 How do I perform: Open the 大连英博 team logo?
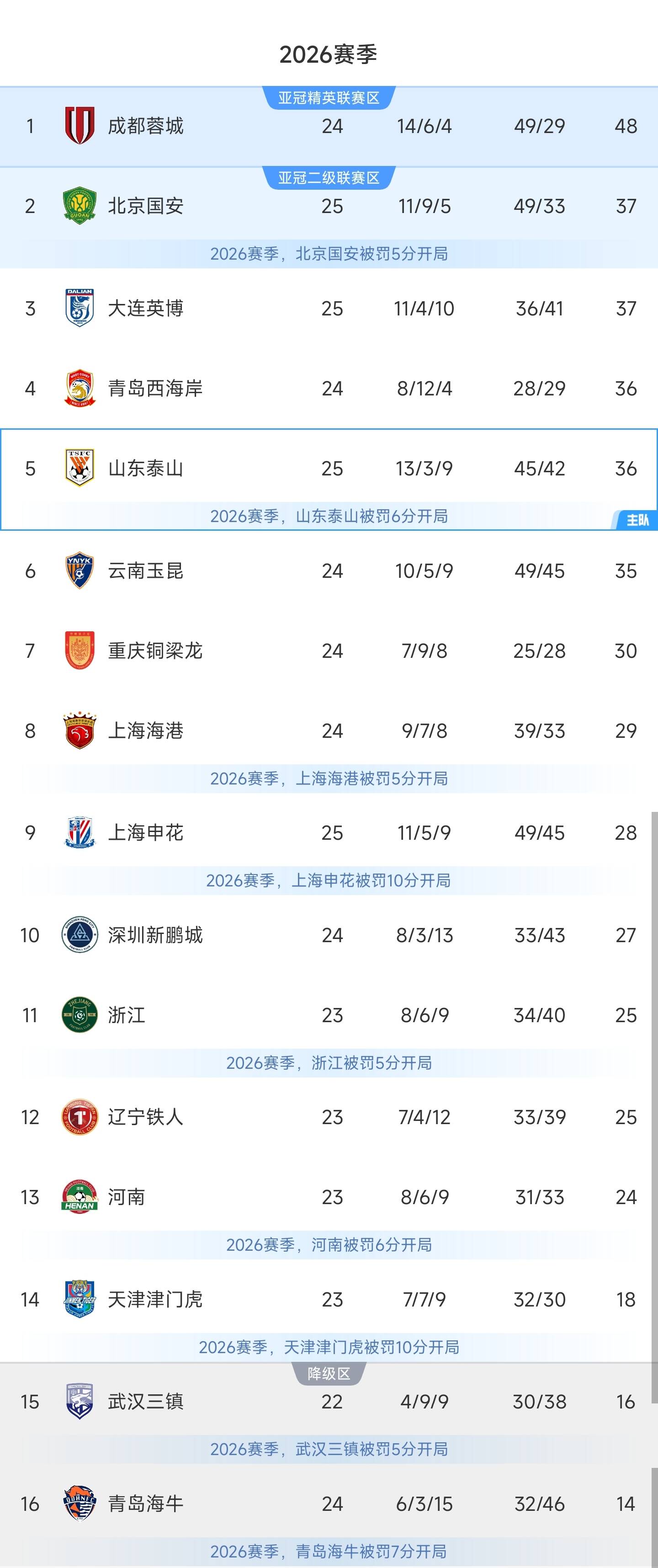coord(80,308)
